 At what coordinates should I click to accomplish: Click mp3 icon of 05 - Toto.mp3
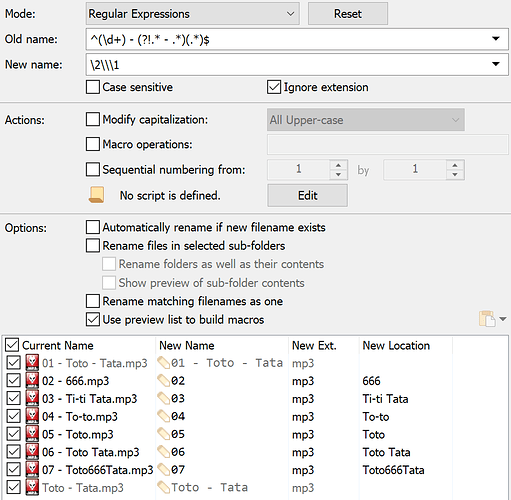pos(32,434)
